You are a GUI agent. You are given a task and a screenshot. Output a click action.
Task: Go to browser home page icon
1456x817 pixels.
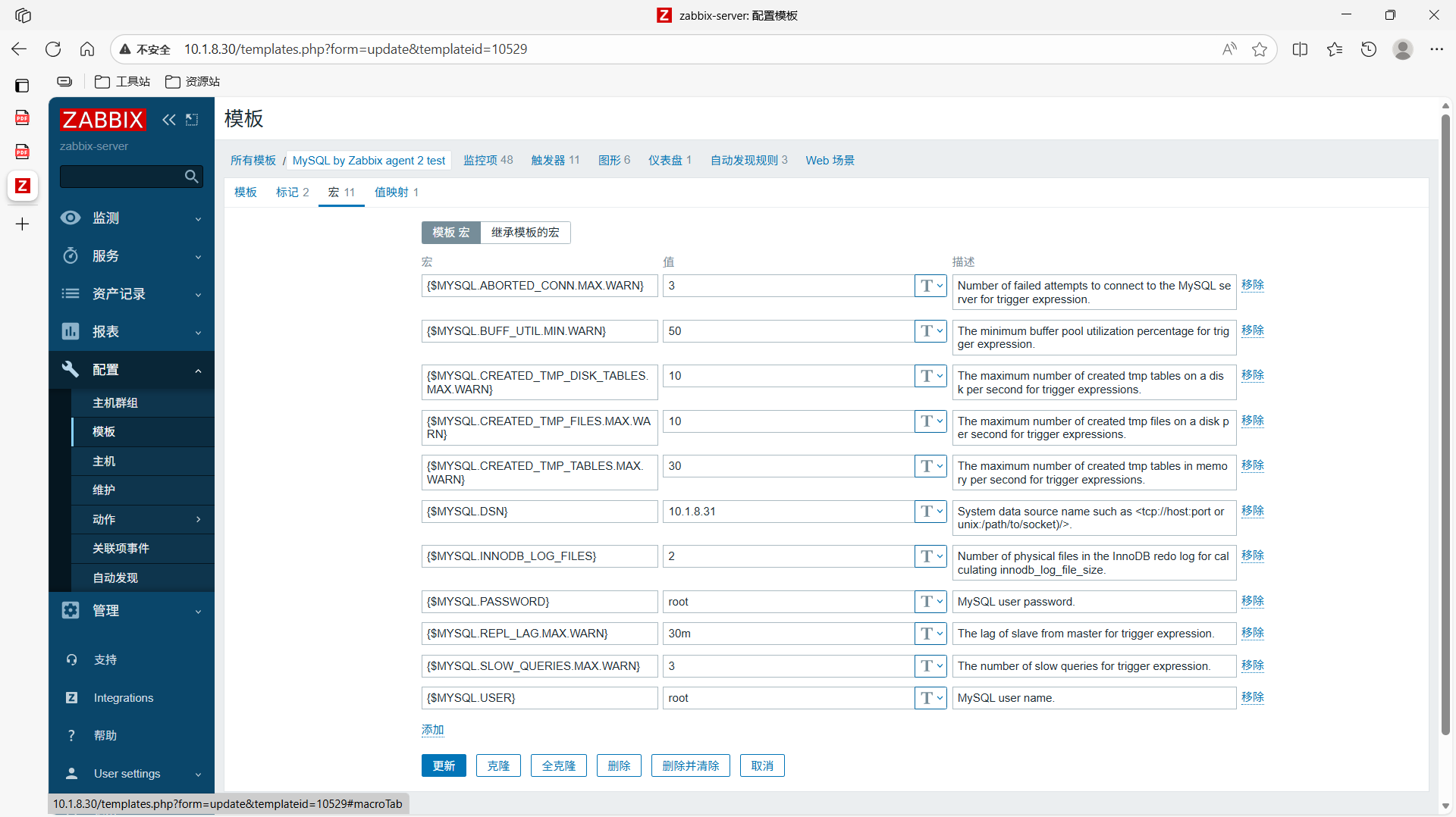pyautogui.click(x=87, y=49)
